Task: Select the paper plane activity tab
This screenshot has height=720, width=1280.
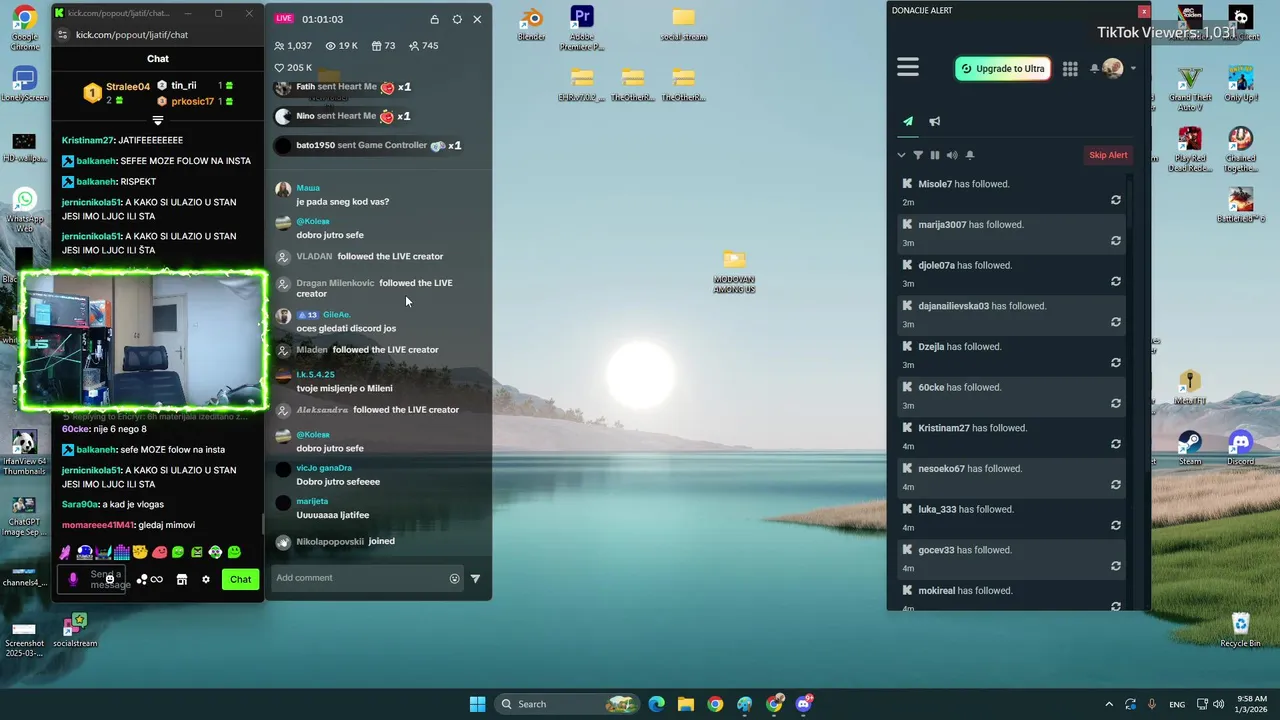Action: coord(908,121)
